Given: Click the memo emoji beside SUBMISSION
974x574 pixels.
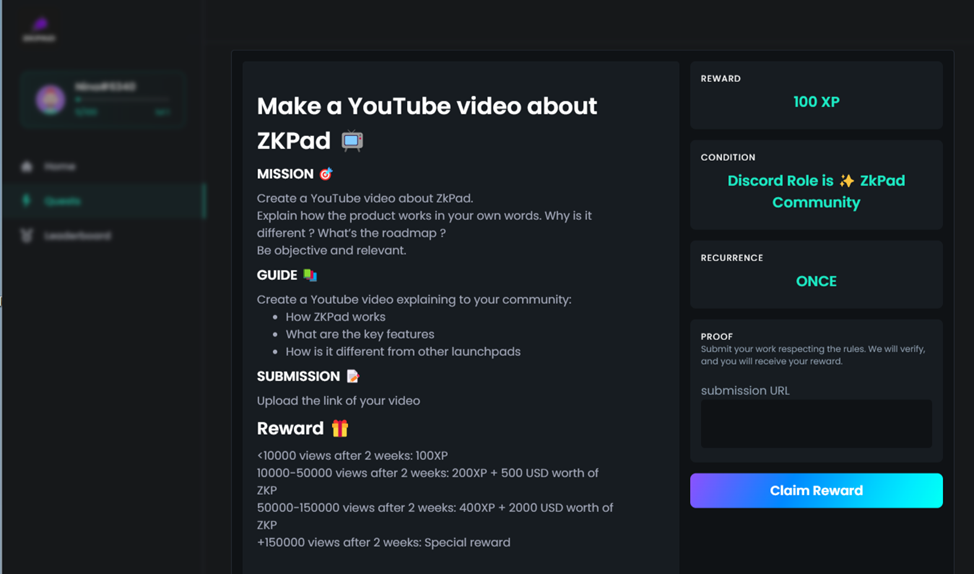Looking at the screenshot, I should 353,376.
